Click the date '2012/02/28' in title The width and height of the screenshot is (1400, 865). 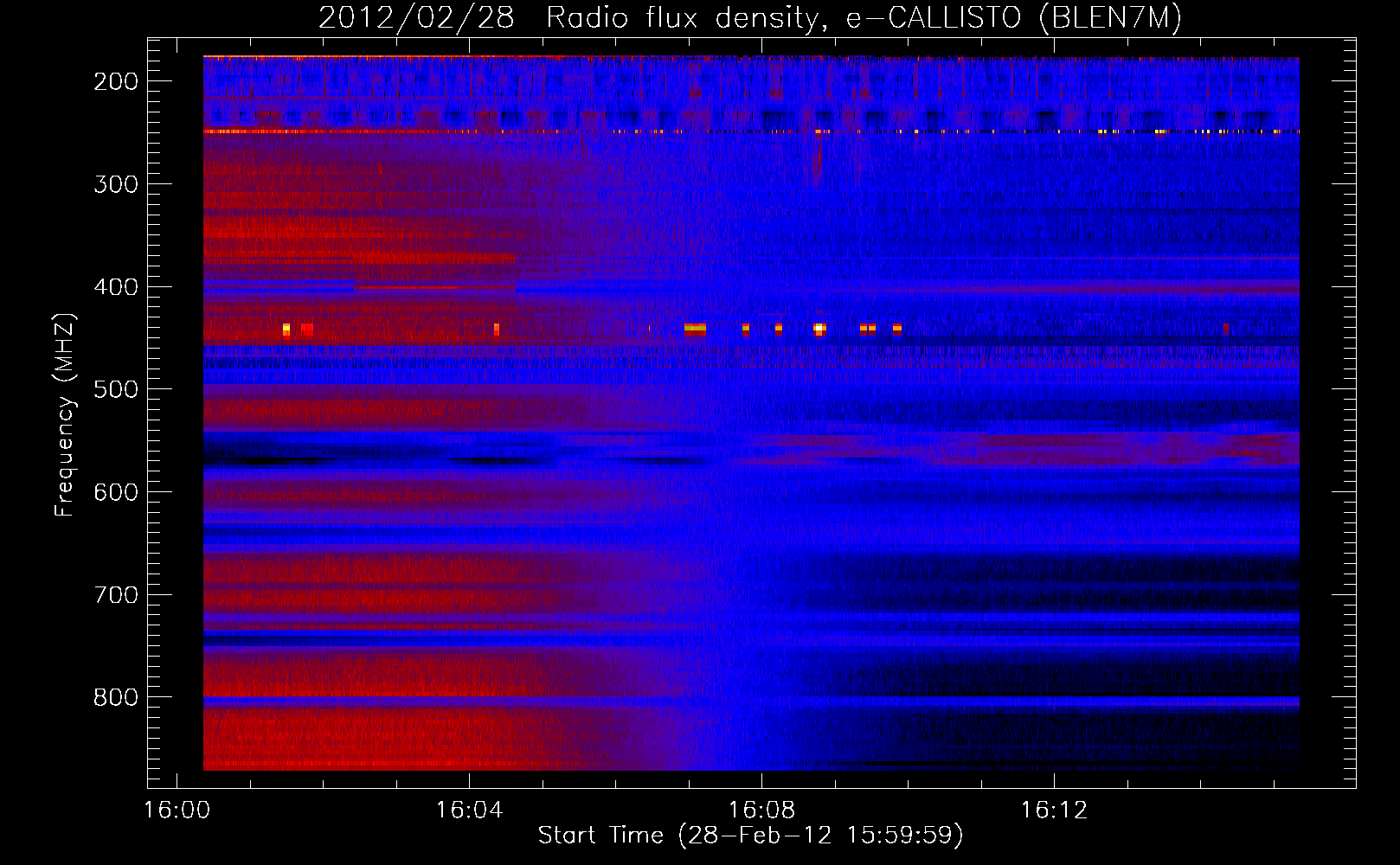pyautogui.click(x=416, y=18)
